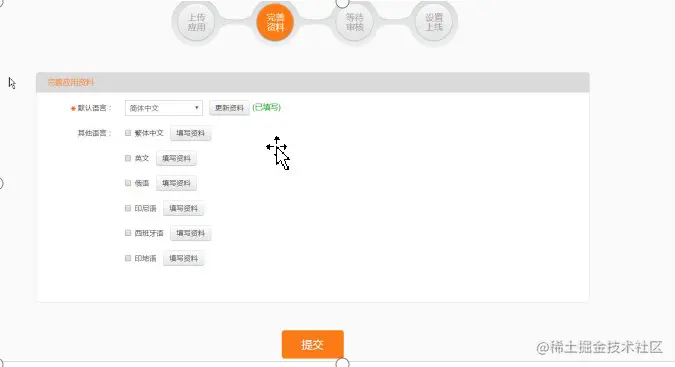The height and width of the screenshot is (367, 675).
Task: Check the 印地语 checkbox
Action: coord(128,258)
